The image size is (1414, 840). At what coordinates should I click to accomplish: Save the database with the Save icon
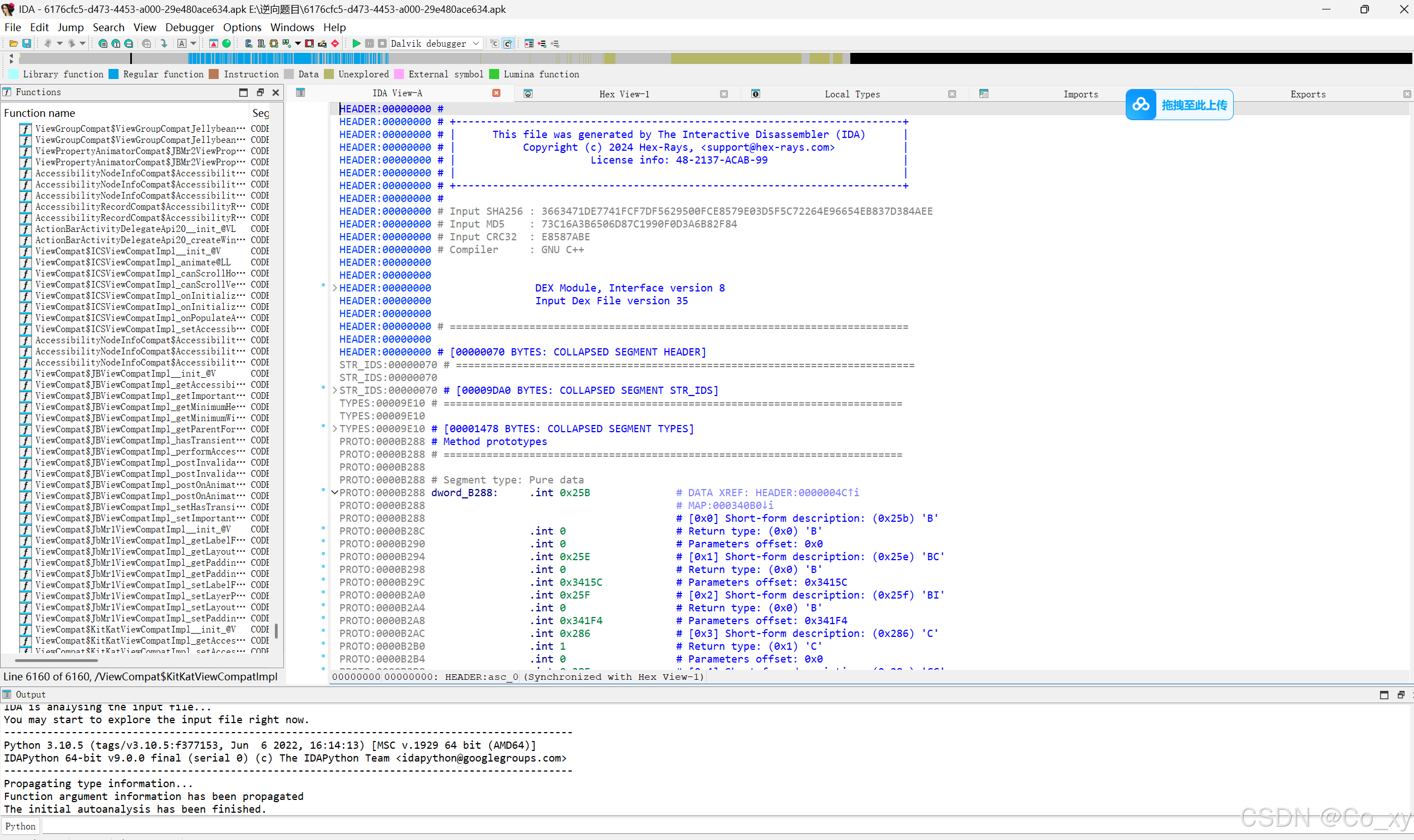pos(26,43)
